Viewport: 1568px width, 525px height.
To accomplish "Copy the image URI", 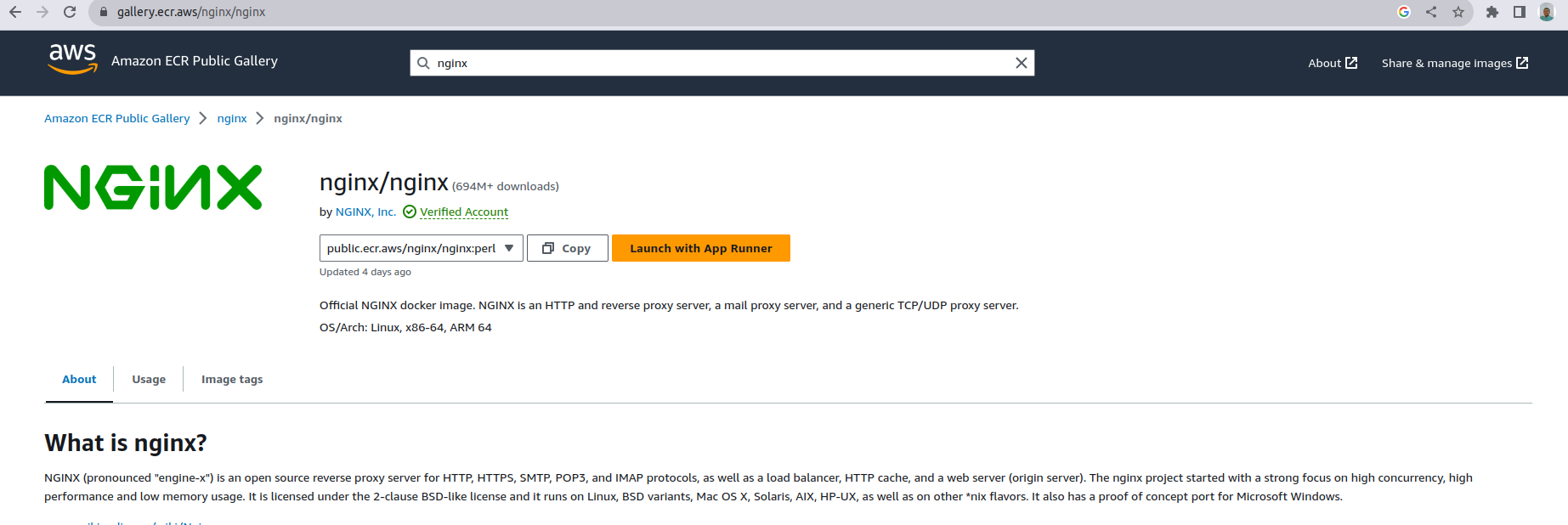I will pyautogui.click(x=568, y=248).
